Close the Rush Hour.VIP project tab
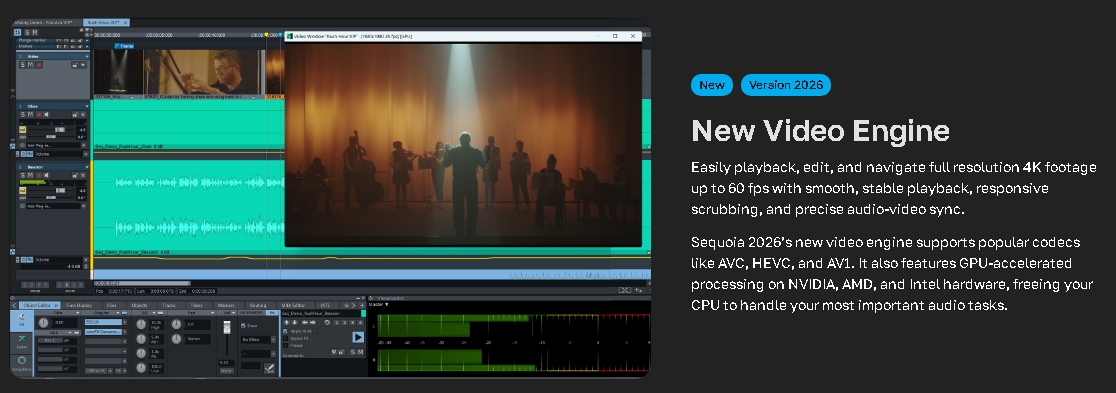The height and width of the screenshot is (393, 1116). 125,23
